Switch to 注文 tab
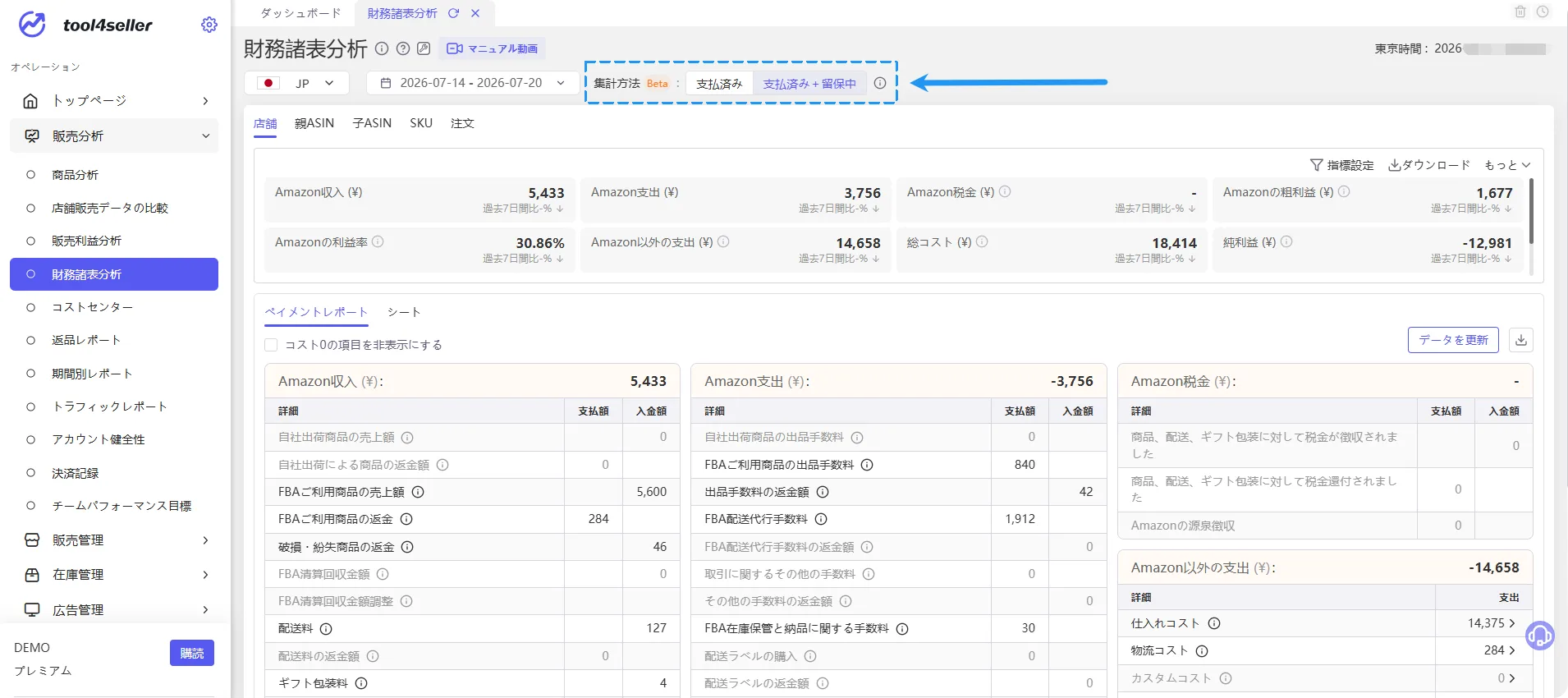1568x698 pixels. pos(462,123)
